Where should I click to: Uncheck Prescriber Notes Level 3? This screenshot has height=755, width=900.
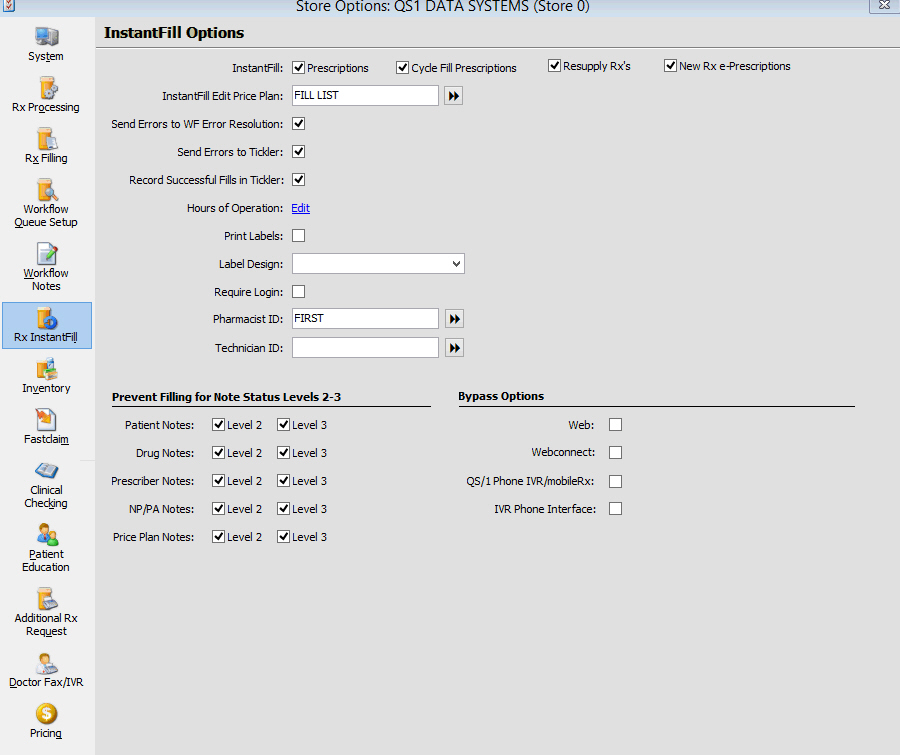pos(284,481)
